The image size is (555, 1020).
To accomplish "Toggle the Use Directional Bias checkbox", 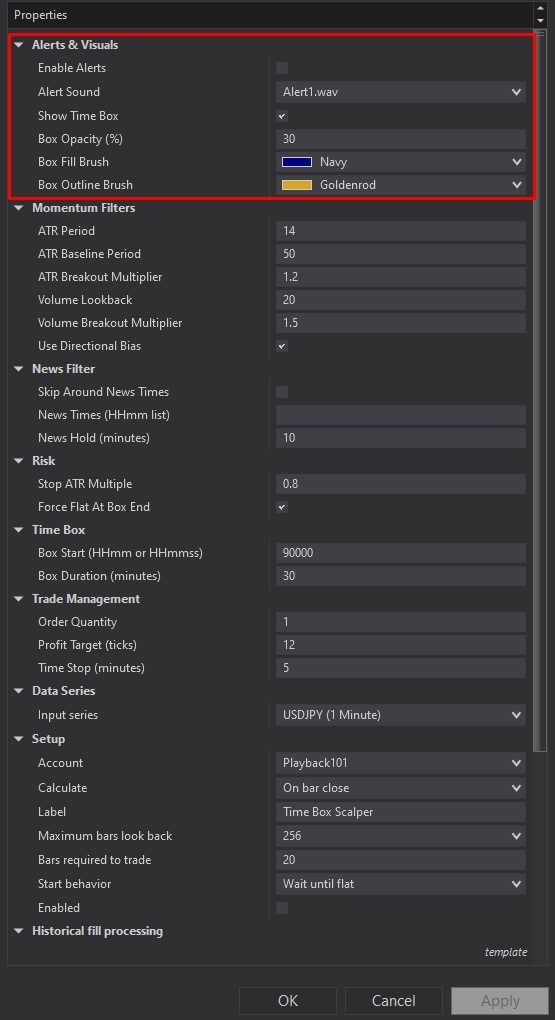I will point(282,346).
